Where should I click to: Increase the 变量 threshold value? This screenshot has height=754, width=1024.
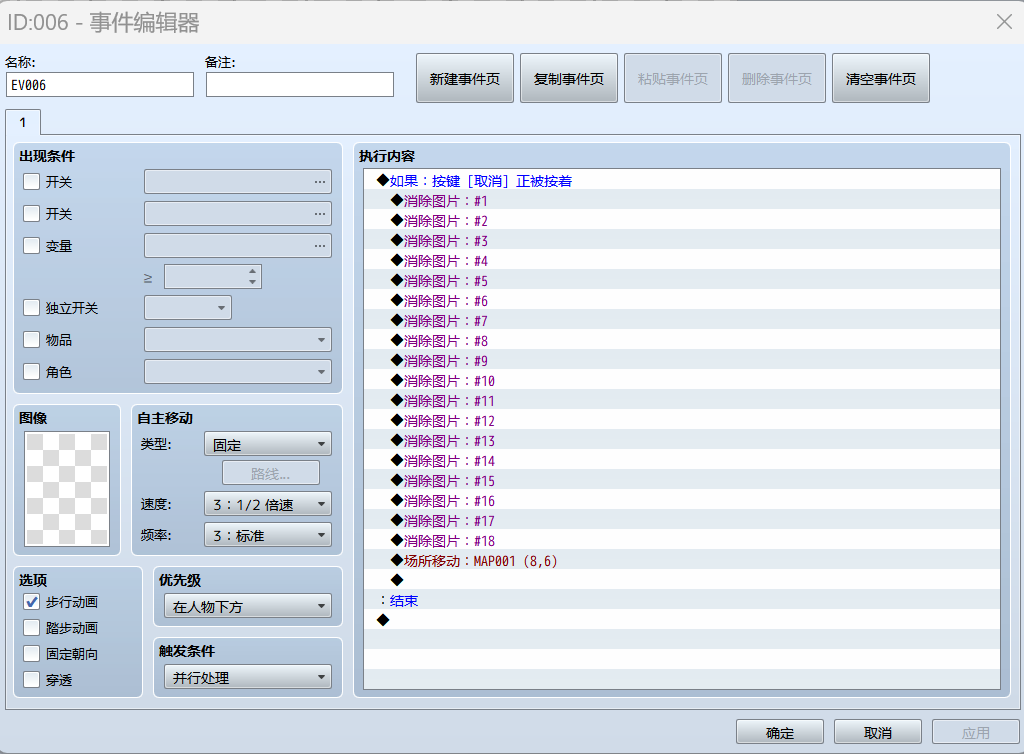[253, 272]
